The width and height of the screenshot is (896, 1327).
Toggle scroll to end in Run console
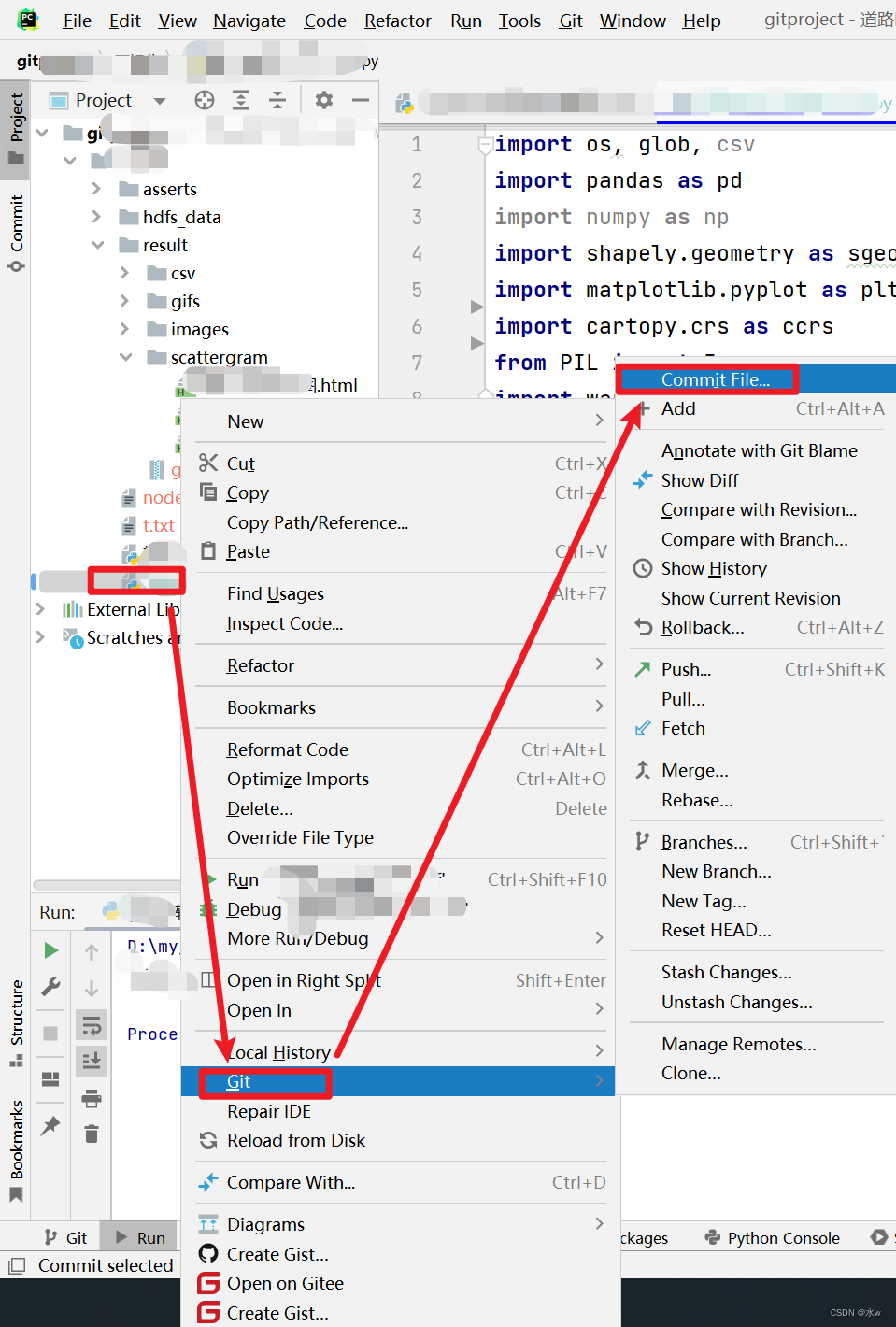coord(92,1061)
